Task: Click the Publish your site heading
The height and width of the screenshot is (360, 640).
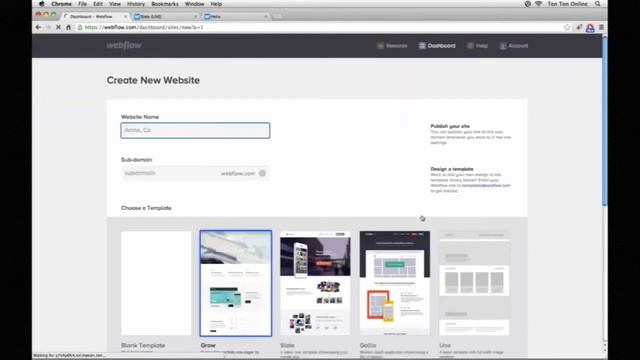Action: (450, 126)
